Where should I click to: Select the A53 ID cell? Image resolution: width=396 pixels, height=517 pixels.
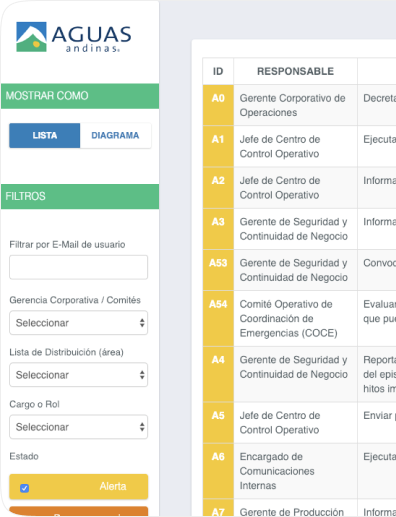[x=218, y=270]
